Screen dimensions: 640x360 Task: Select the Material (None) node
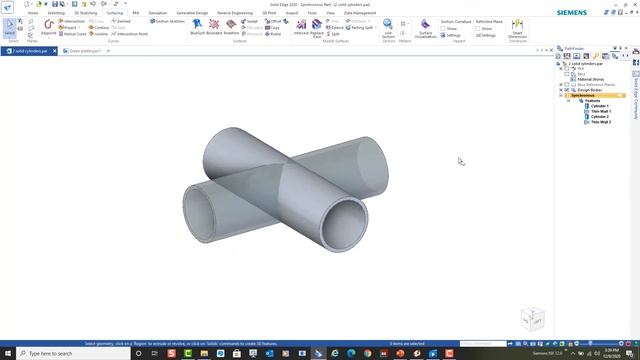[x=590, y=79]
